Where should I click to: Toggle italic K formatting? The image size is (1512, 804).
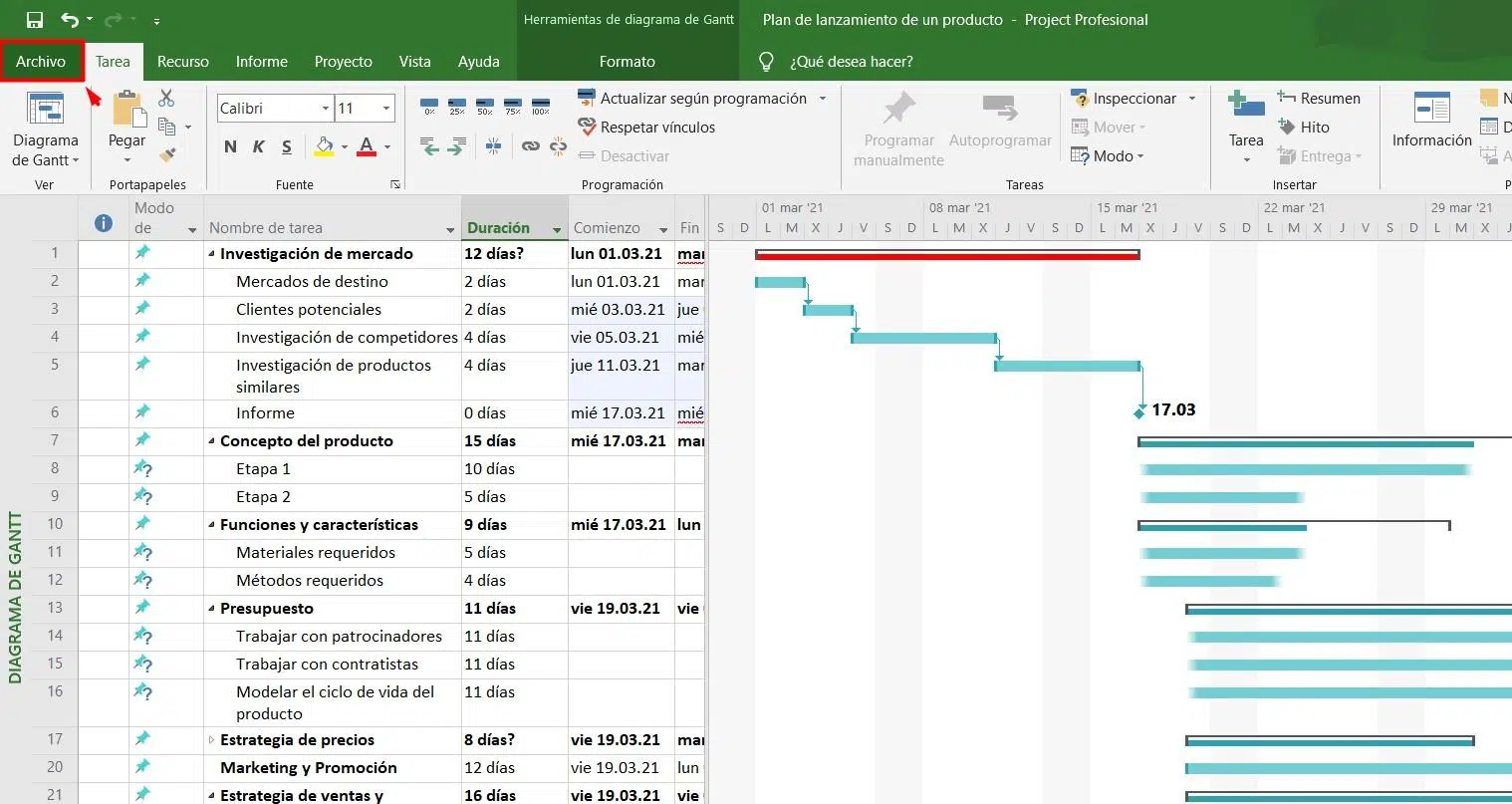[258, 146]
